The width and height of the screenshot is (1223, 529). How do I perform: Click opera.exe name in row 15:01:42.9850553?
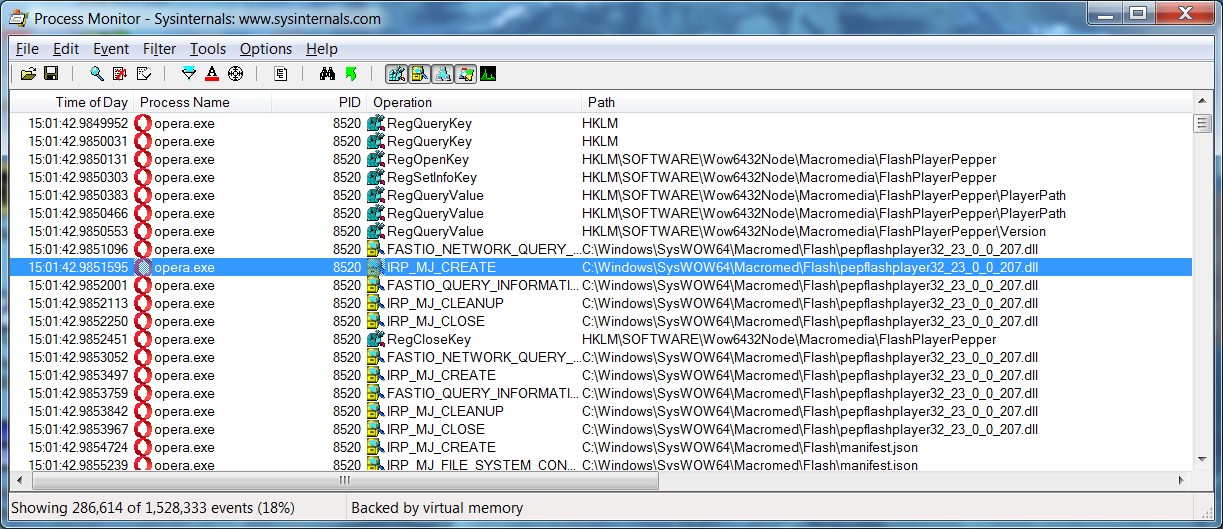pos(184,231)
